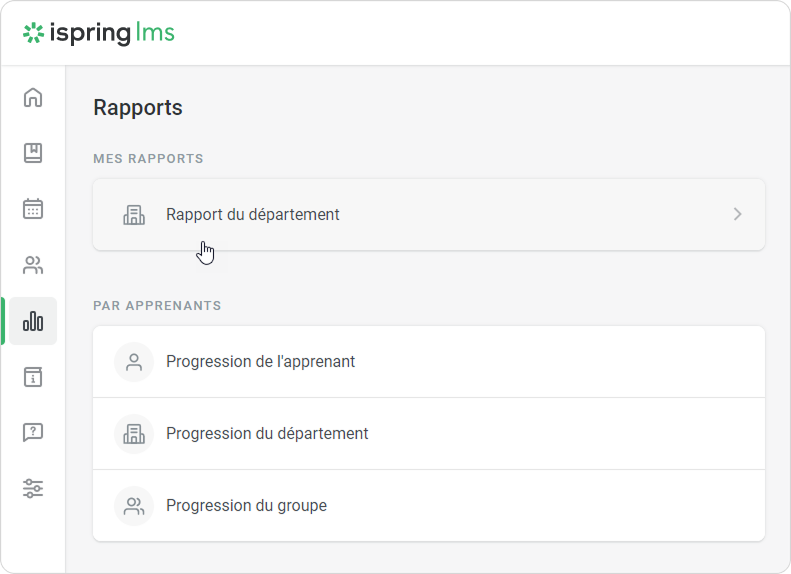Open the calendar icon in the sidebar
This screenshot has width=791, height=574.
(33, 209)
